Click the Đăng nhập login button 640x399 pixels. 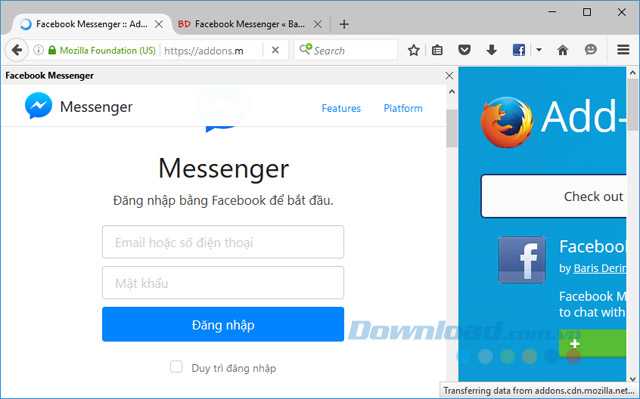point(223,324)
